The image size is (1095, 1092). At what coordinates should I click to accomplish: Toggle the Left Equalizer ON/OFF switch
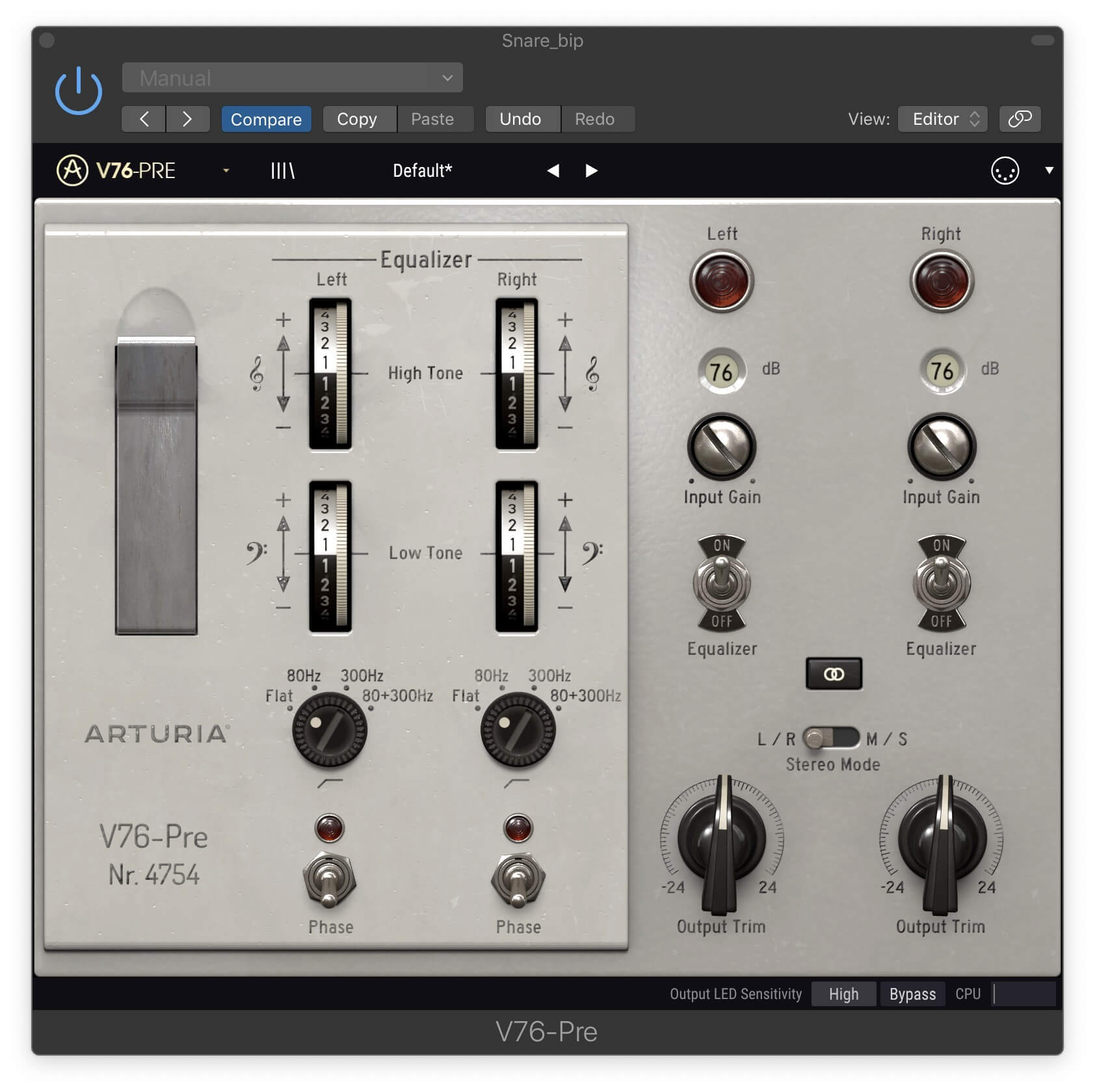[x=721, y=582]
